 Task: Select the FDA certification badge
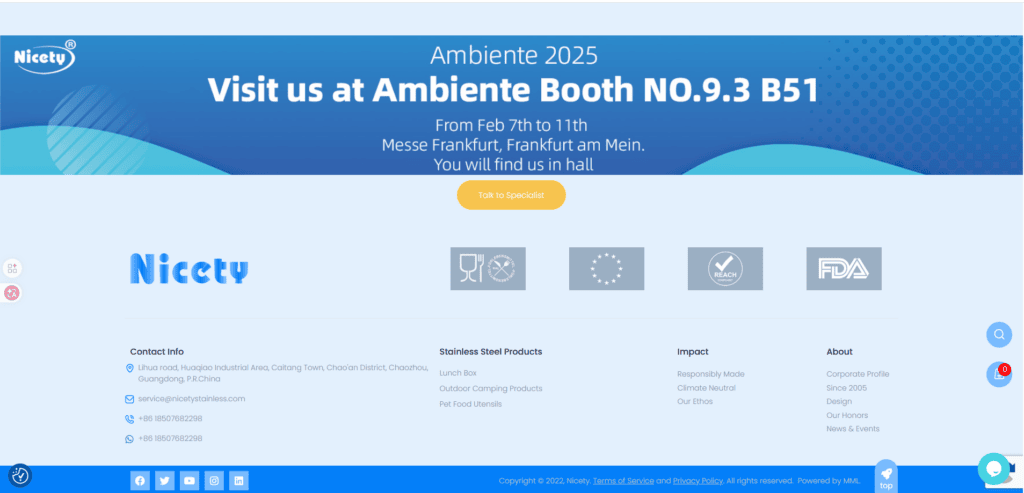(x=844, y=268)
